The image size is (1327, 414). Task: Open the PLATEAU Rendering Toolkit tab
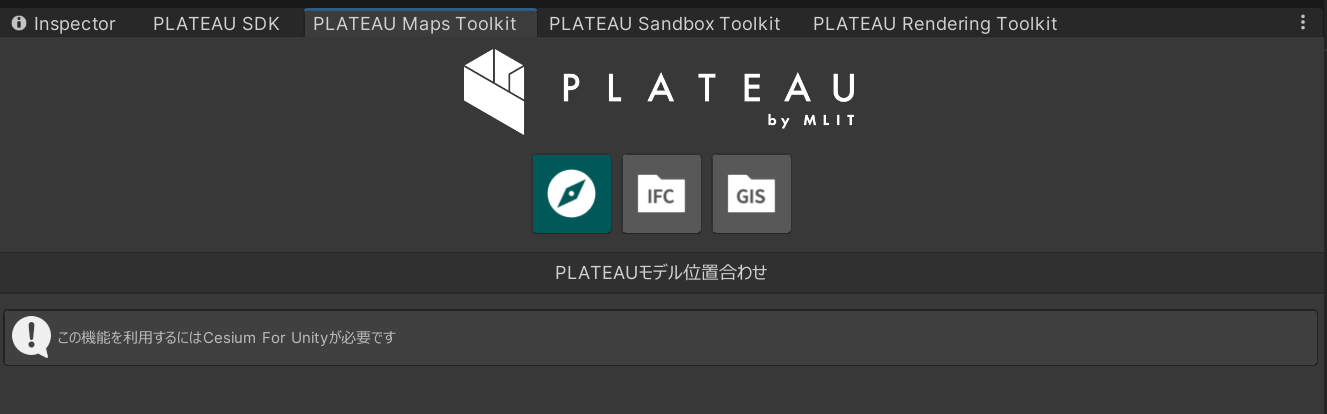(935, 24)
